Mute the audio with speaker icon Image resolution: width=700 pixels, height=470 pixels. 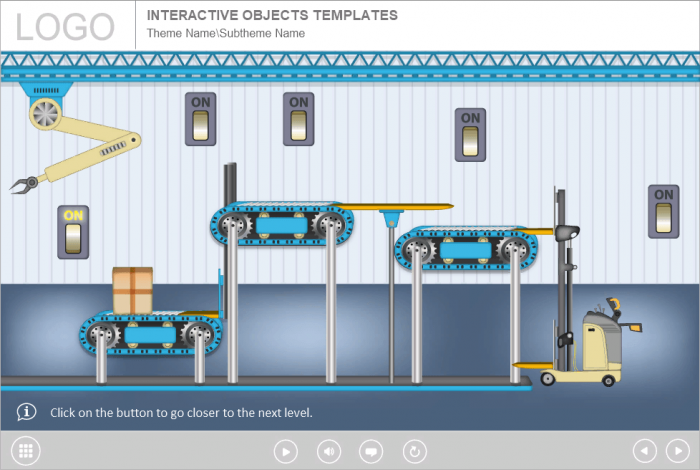point(328,452)
